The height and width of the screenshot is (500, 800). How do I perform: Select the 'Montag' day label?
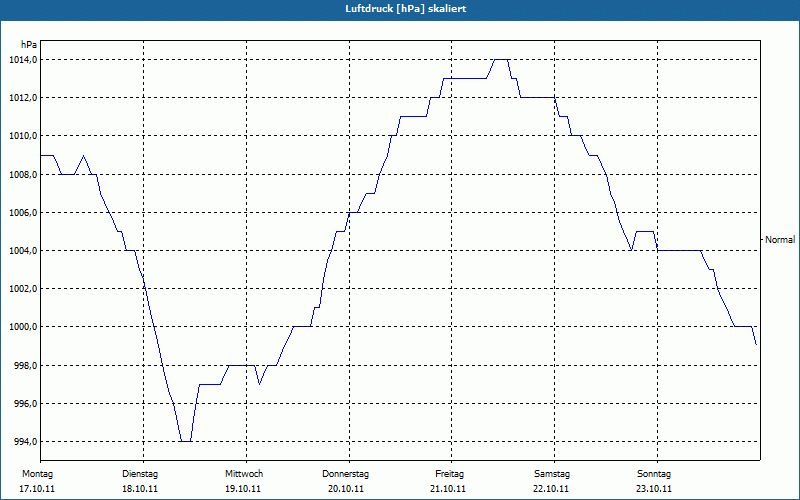tap(37, 474)
